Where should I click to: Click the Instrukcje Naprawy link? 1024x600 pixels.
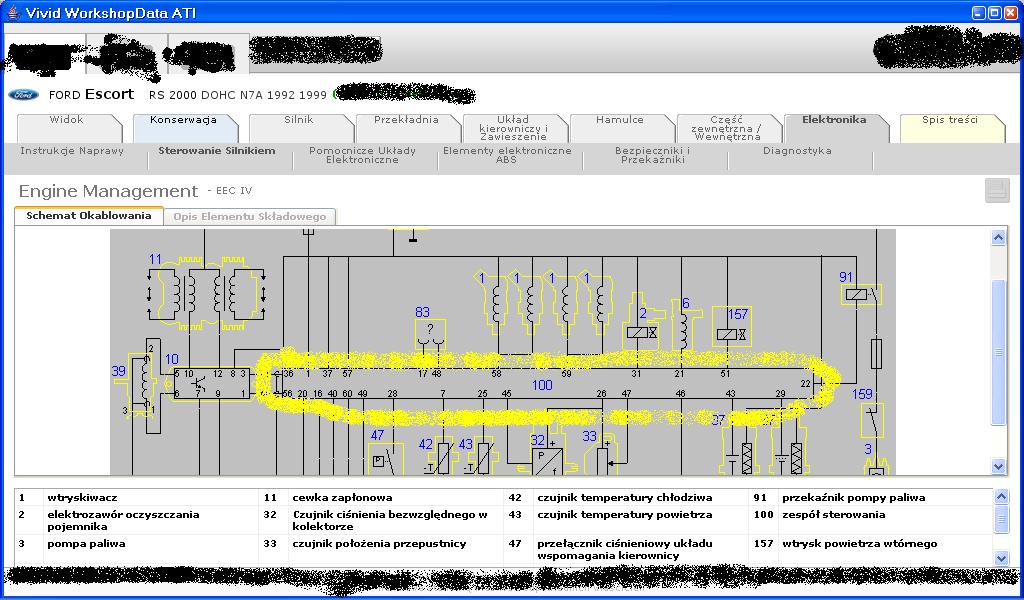coord(72,151)
